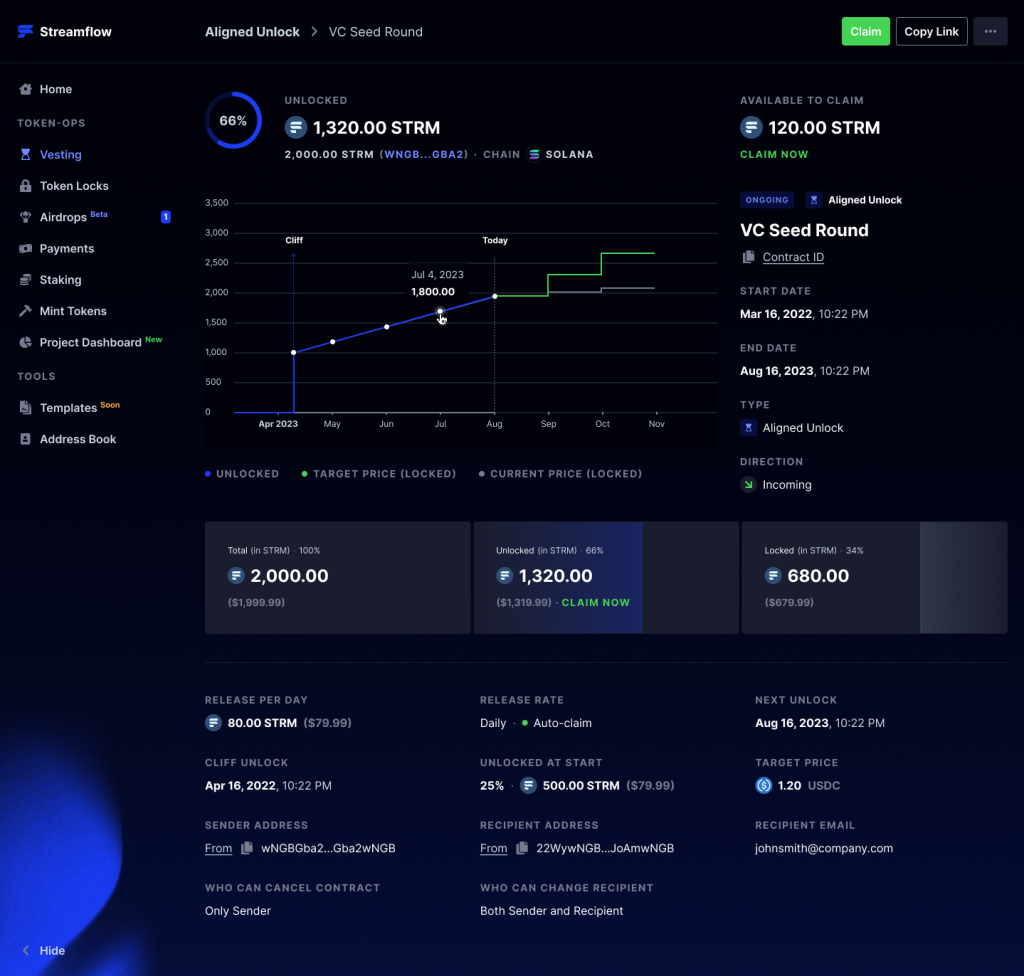Click the green Claim button
This screenshot has height=976, width=1024.
tap(865, 31)
